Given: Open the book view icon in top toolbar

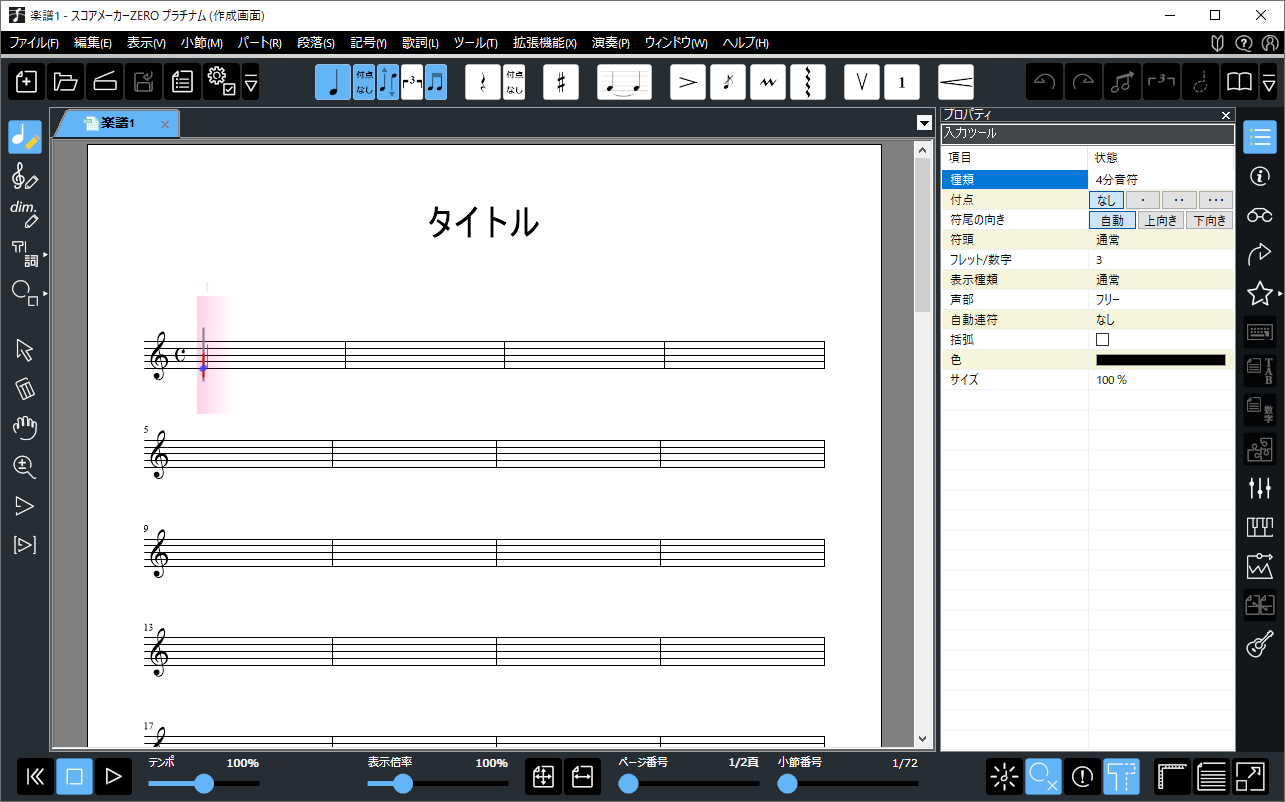Looking at the screenshot, I should (x=1240, y=82).
